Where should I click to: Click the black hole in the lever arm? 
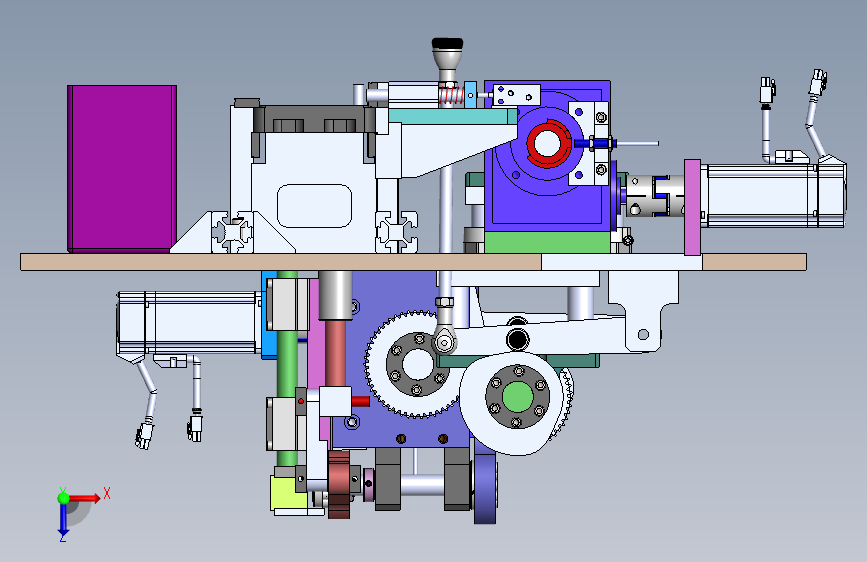point(518,339)
